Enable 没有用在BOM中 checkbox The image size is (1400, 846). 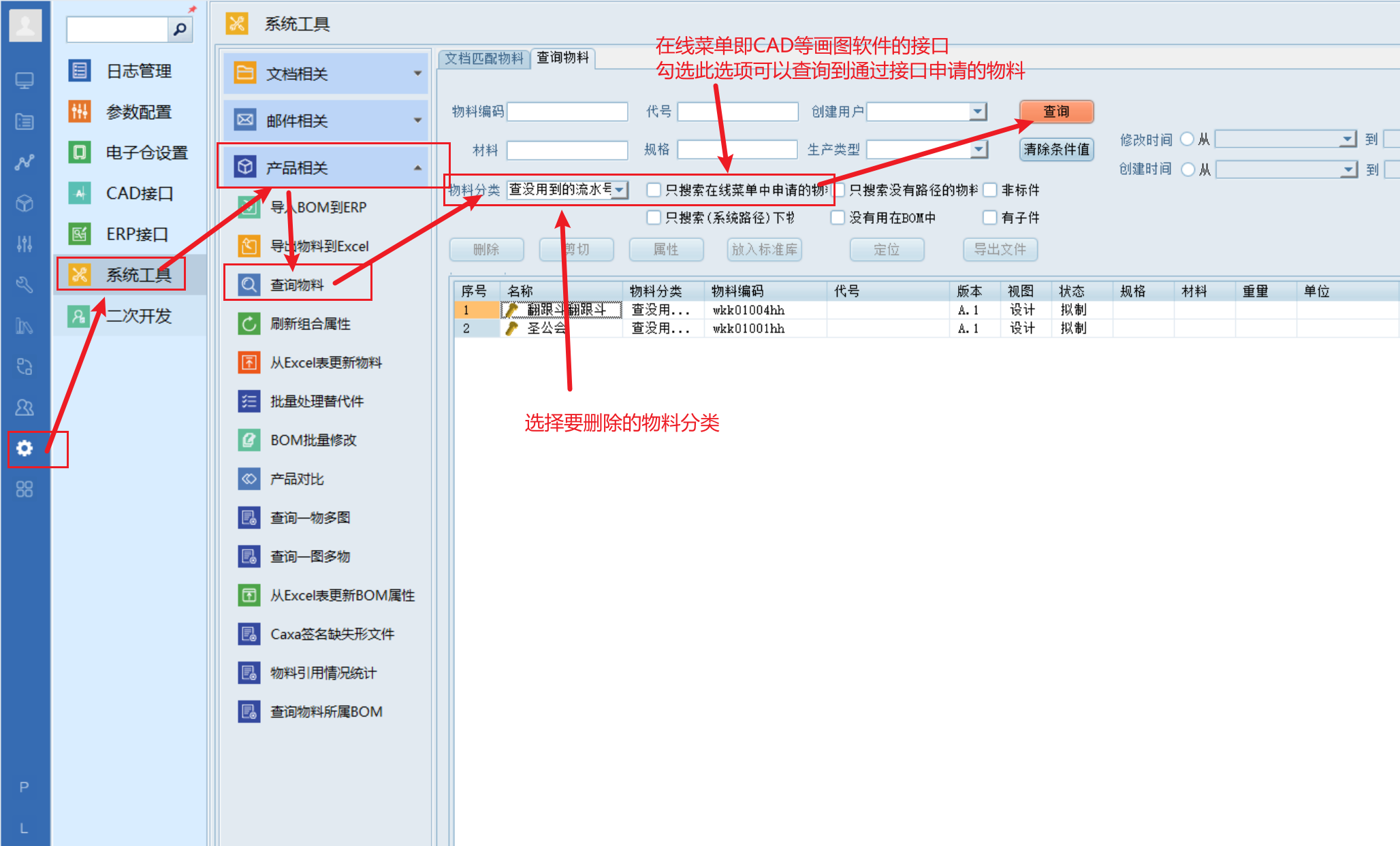[x=838, y=217]
